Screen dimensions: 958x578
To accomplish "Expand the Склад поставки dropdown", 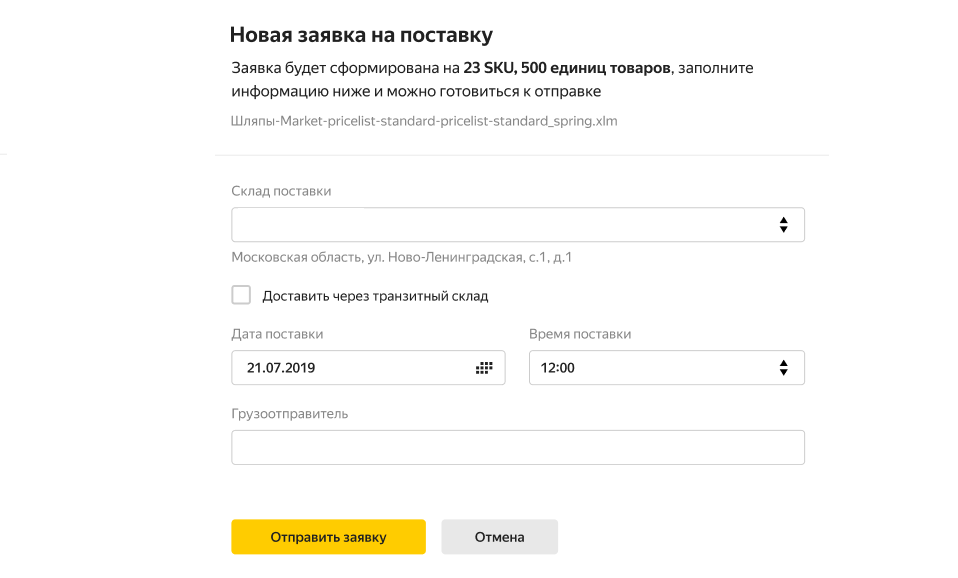I will [x=517, y=225].
